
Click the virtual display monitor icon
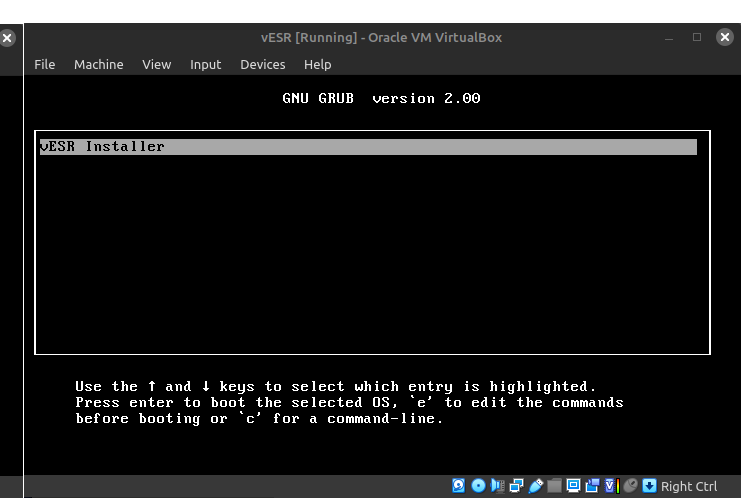tap(573, 486)
